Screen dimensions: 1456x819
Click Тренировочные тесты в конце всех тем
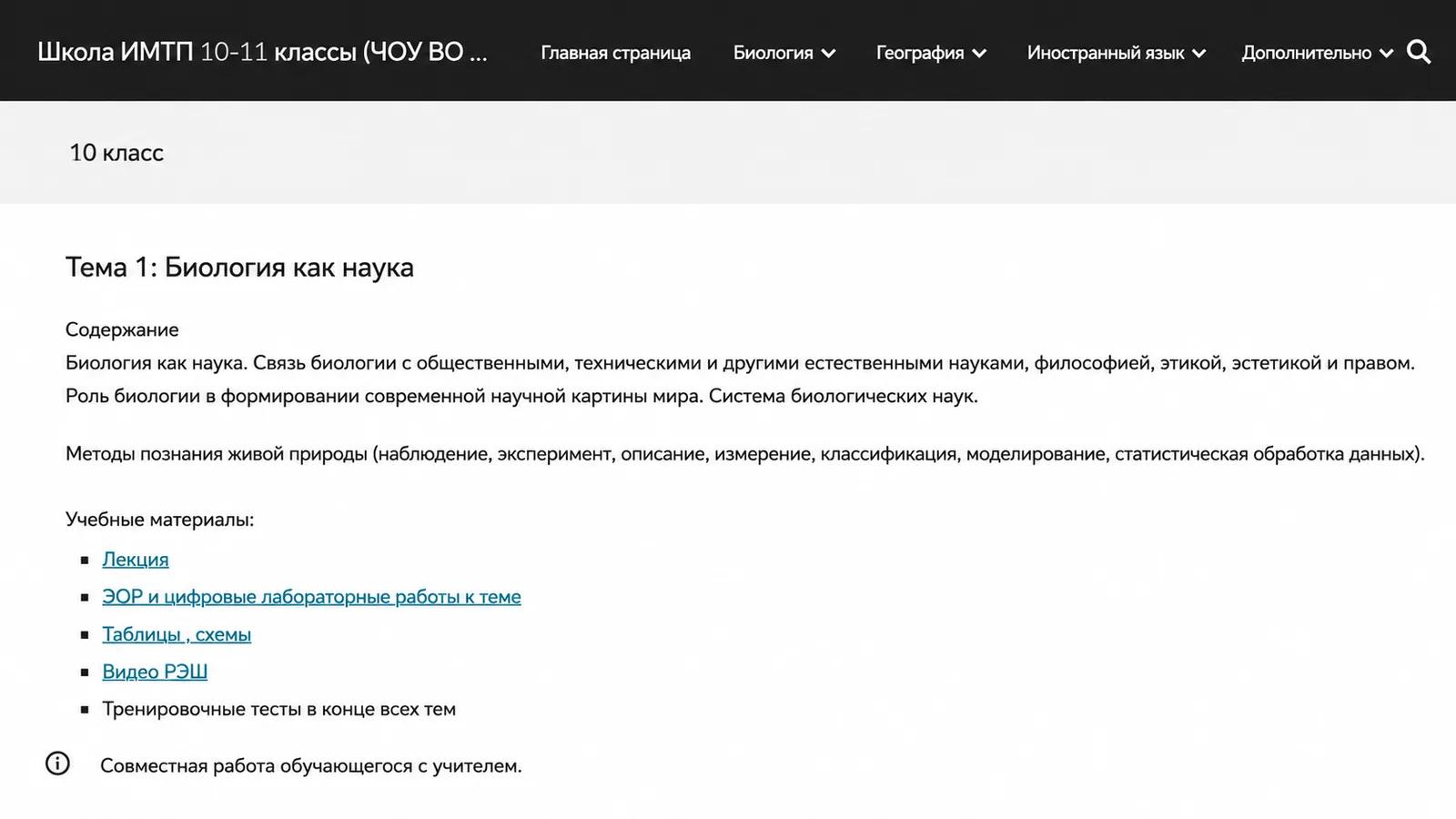(x=278, y=709)
